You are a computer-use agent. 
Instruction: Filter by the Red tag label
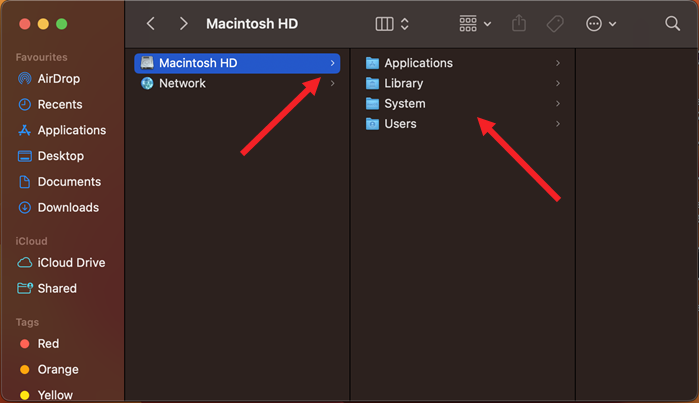[48, 344]
